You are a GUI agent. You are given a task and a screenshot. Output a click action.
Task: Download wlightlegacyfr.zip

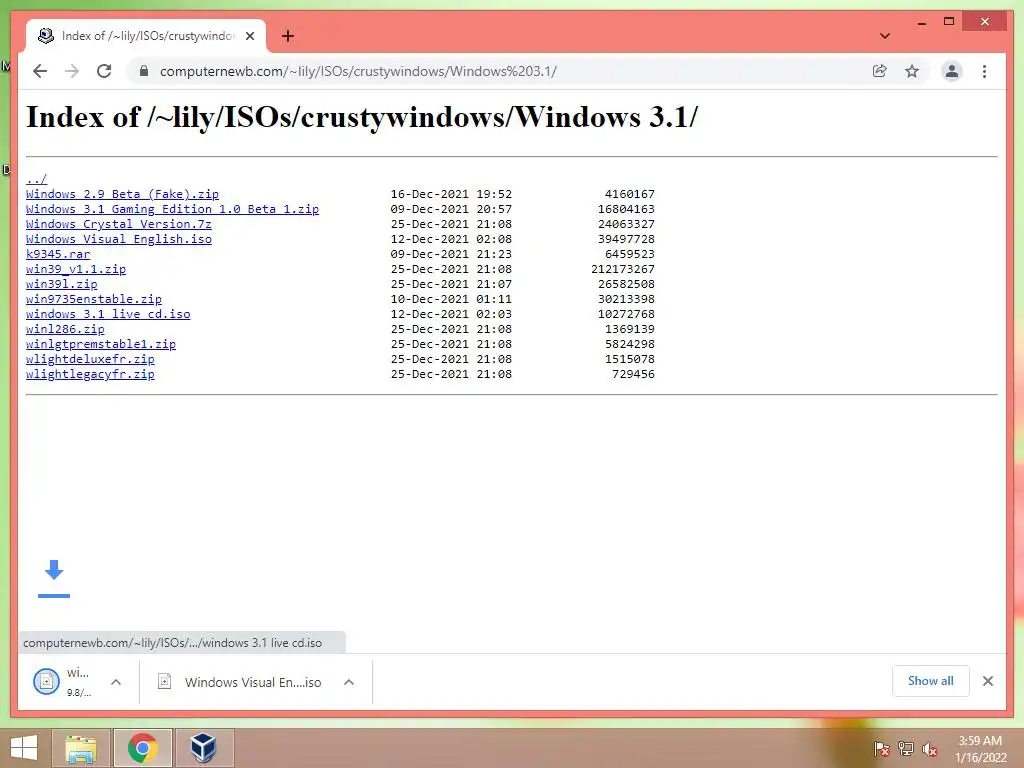tap(90, 374)
